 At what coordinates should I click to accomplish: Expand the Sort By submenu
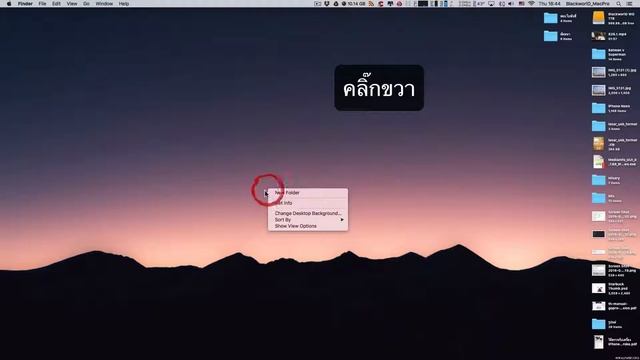click(308, 220)
